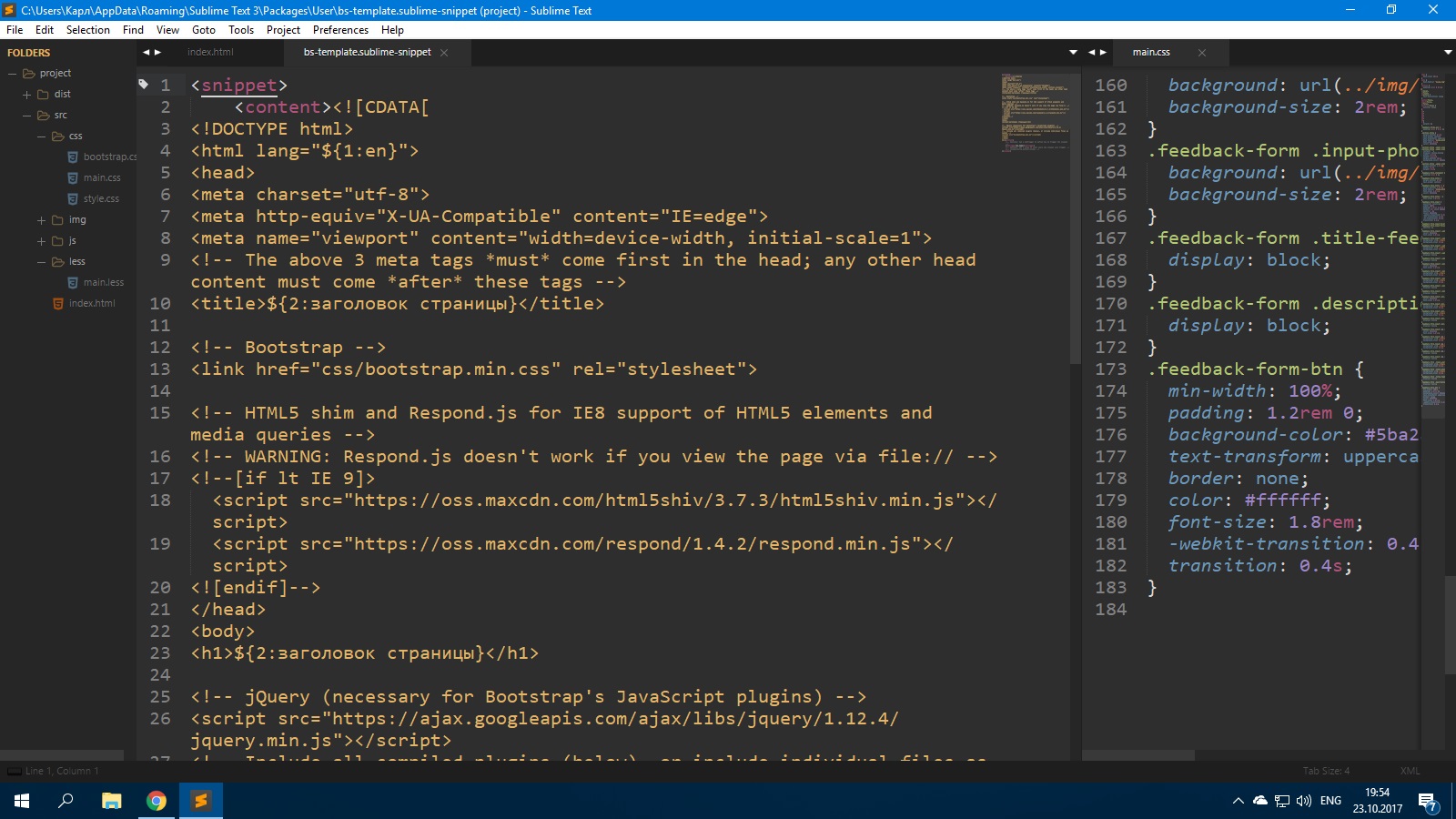1456x819 pixels.
Task: Select bootstrap.css file in the sidebar
Action: click(x=109, y=157)
